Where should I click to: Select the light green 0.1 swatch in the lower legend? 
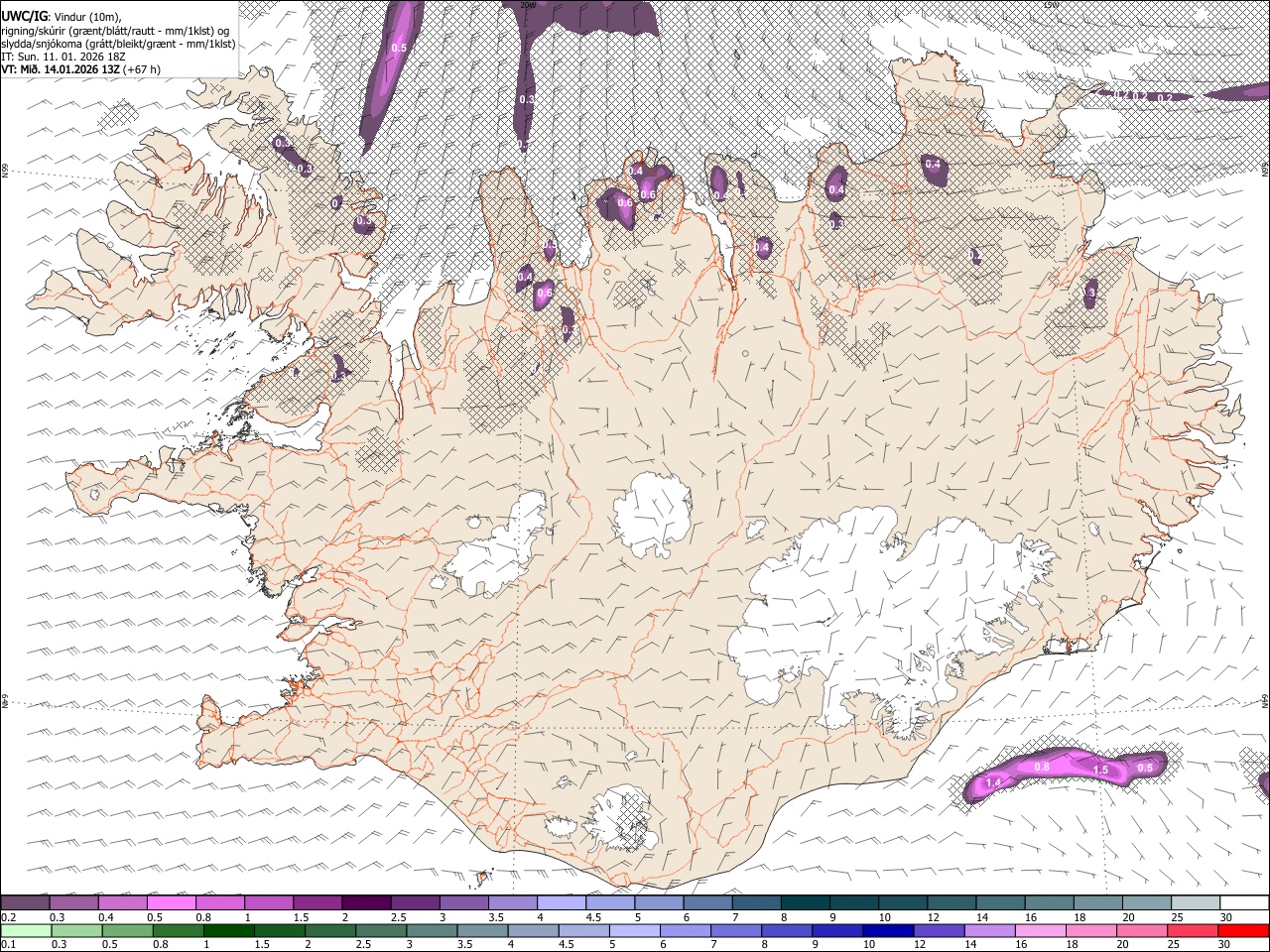click(x=25, y=930)
